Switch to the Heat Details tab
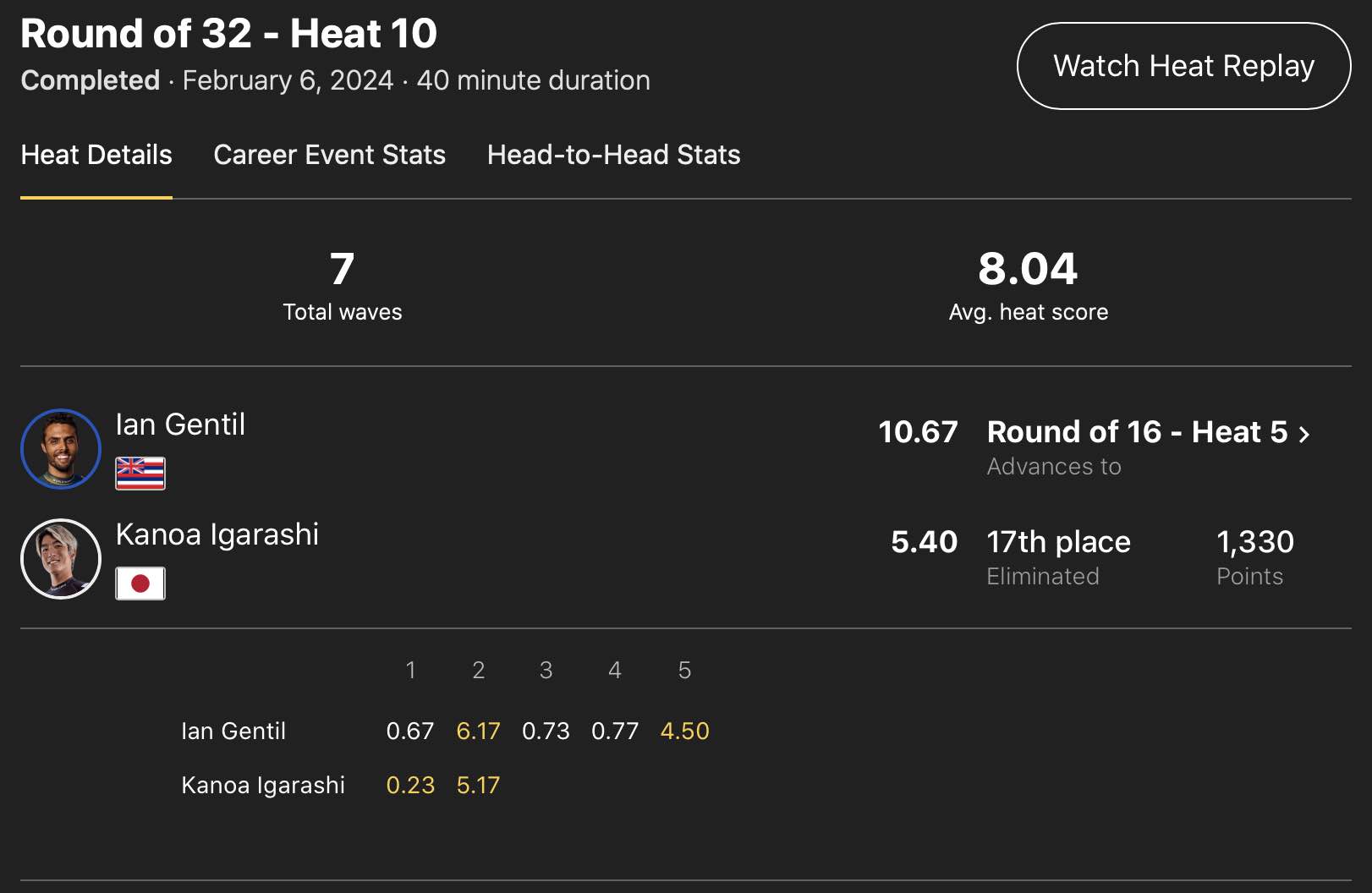The image size is (1372, 893). [96, 155]
